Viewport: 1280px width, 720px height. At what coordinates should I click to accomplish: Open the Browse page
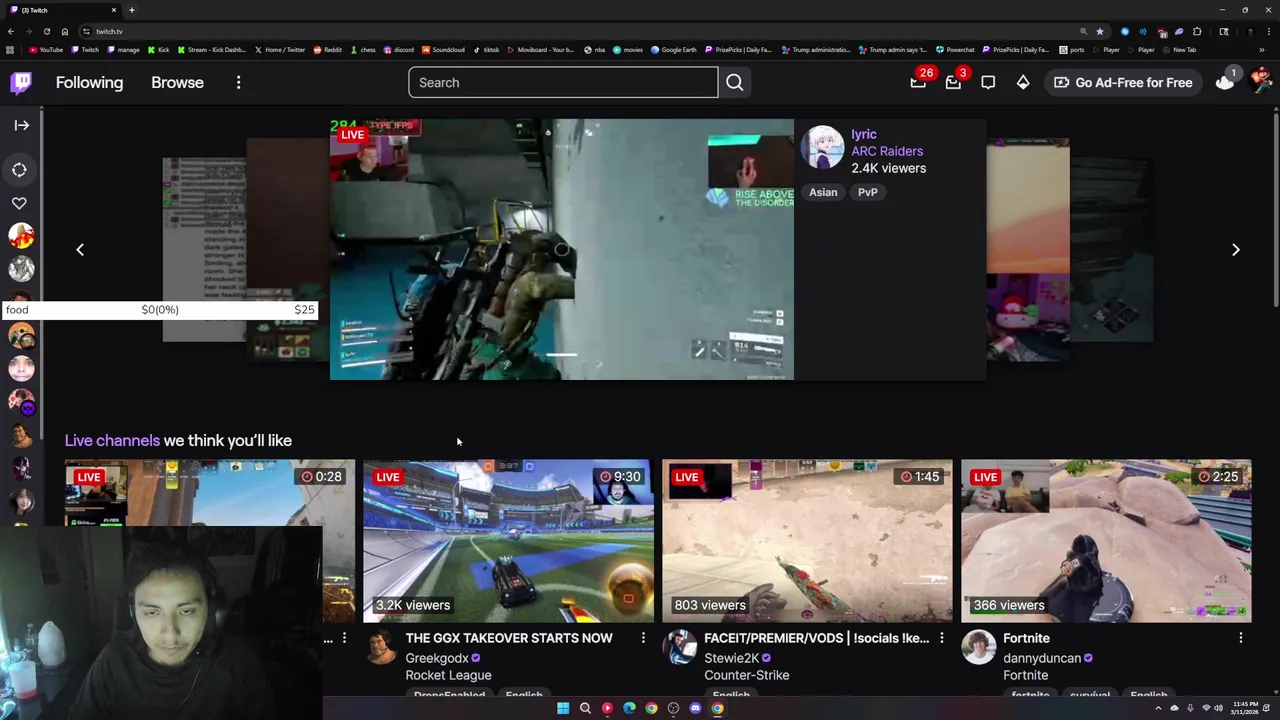[177, 83]
